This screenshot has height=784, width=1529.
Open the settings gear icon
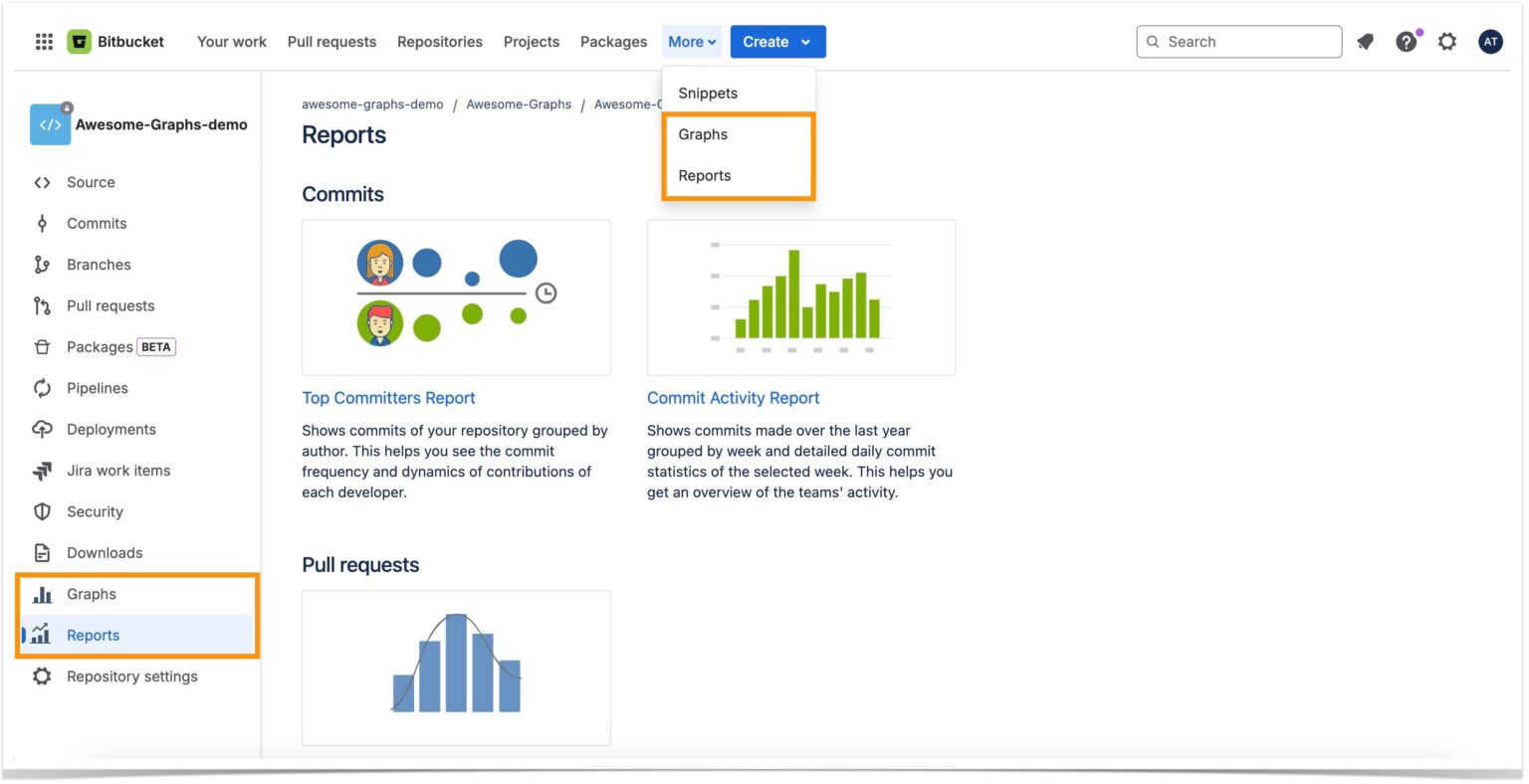[1447, 41]
